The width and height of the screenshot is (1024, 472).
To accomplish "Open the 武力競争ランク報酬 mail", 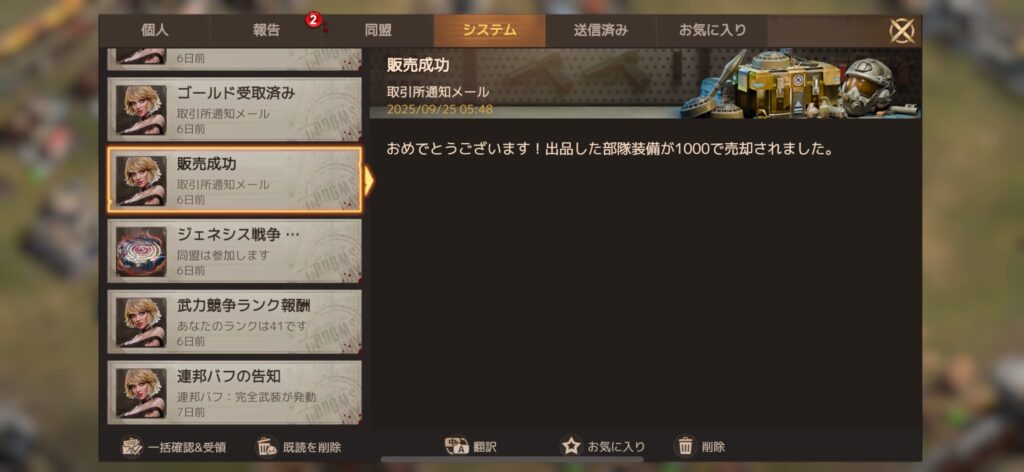I will pos(234,322).
